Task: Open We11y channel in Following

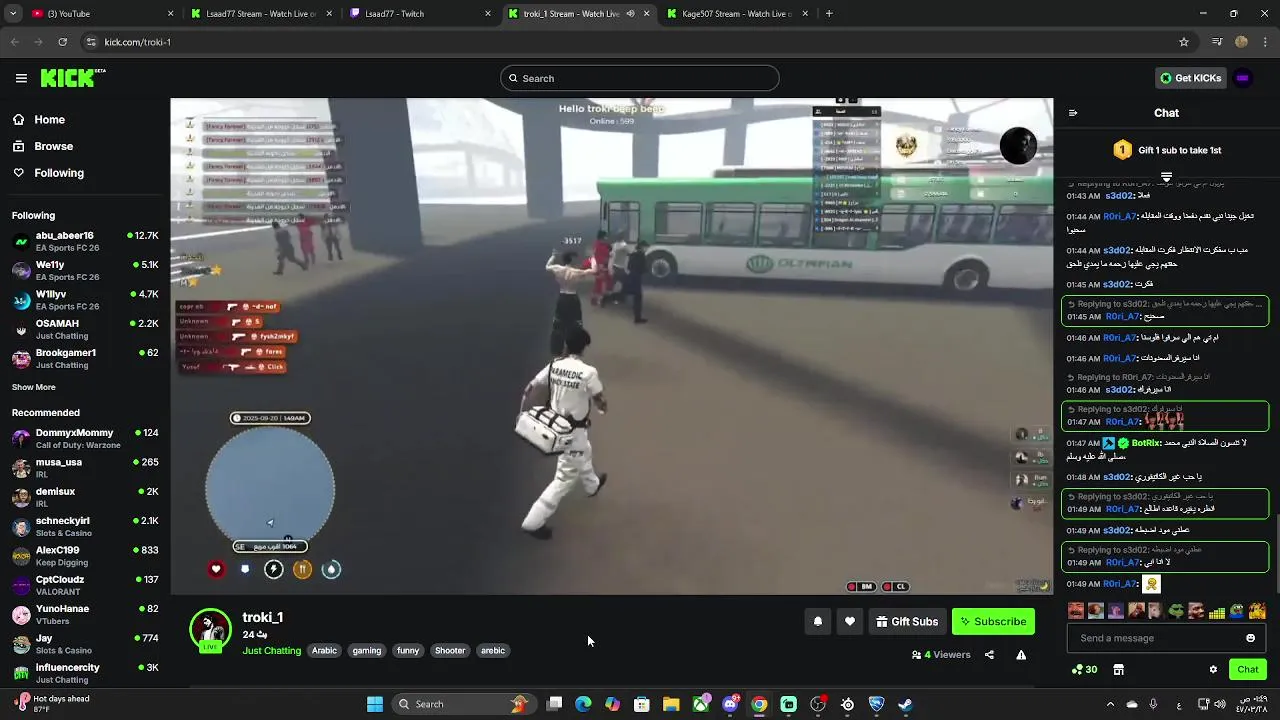Action: point(85,270)
